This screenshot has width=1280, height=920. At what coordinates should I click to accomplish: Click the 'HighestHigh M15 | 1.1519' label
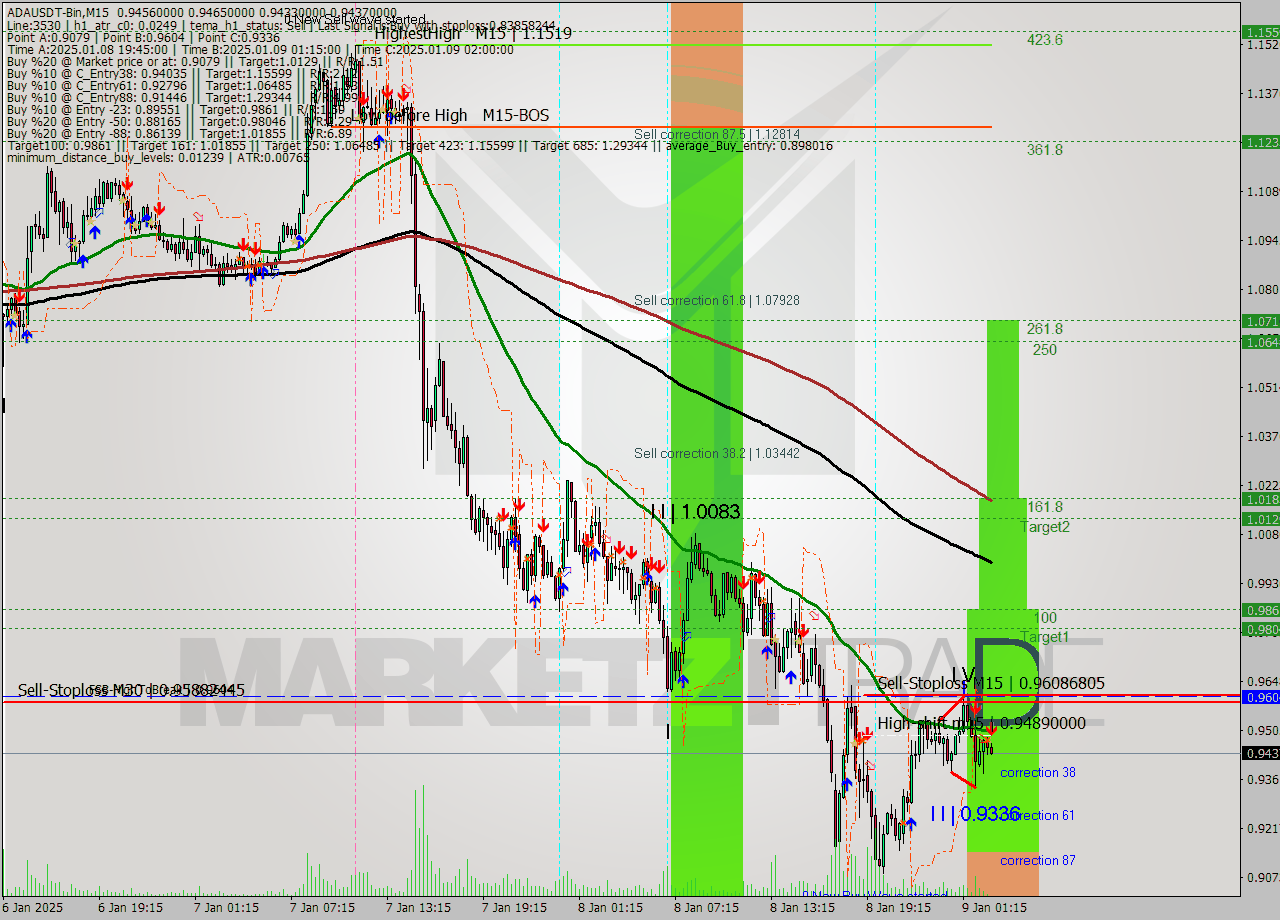point(474,33)
